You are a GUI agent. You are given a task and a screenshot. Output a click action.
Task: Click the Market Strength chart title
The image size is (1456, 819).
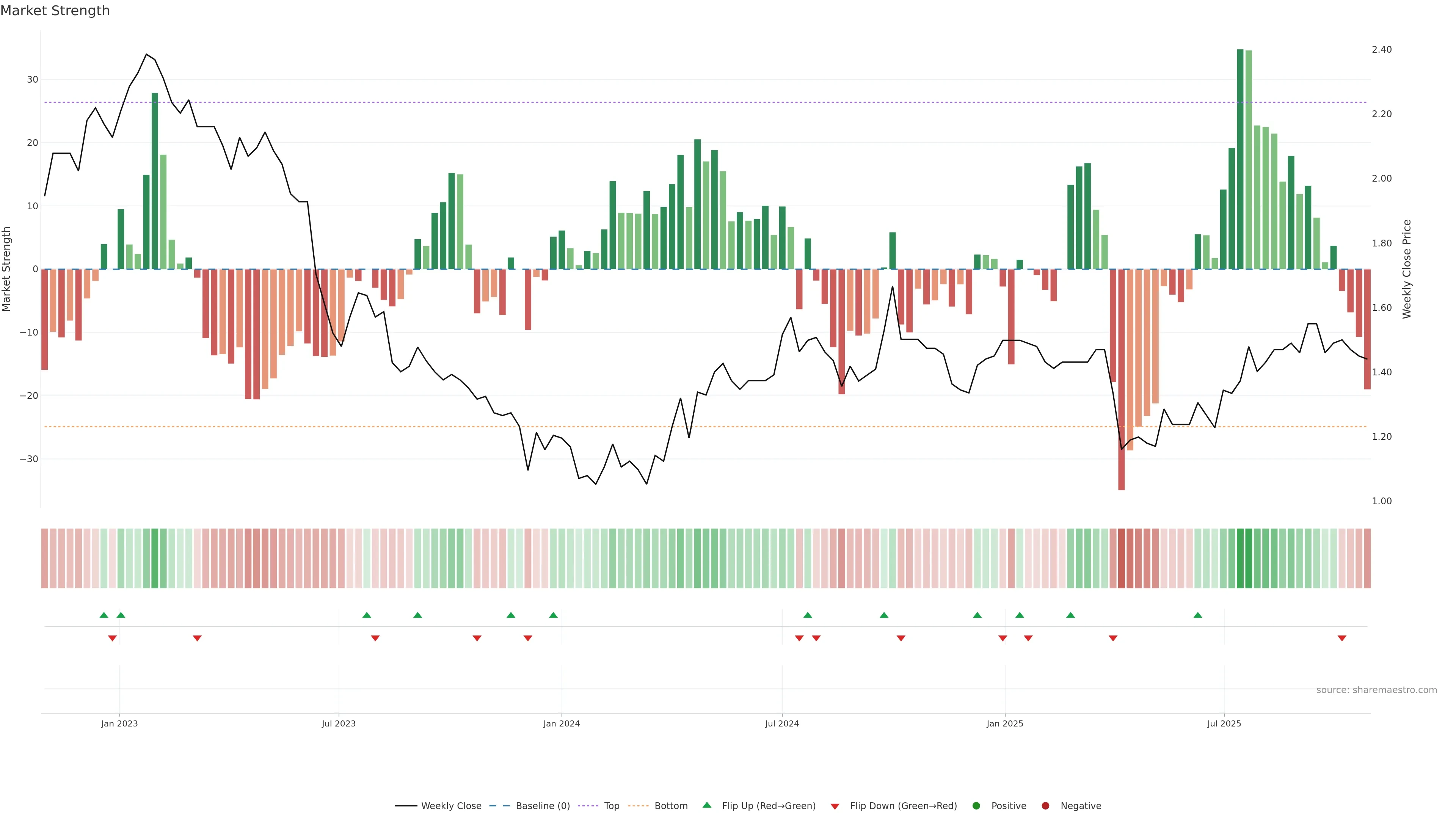coord(55,11)
